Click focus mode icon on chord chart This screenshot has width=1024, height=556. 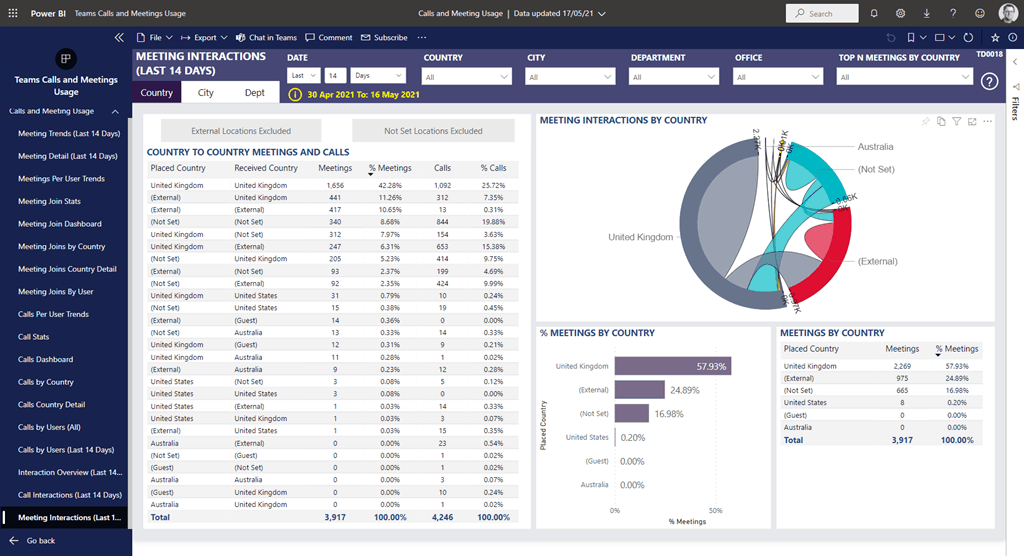(x=972, y=121)
